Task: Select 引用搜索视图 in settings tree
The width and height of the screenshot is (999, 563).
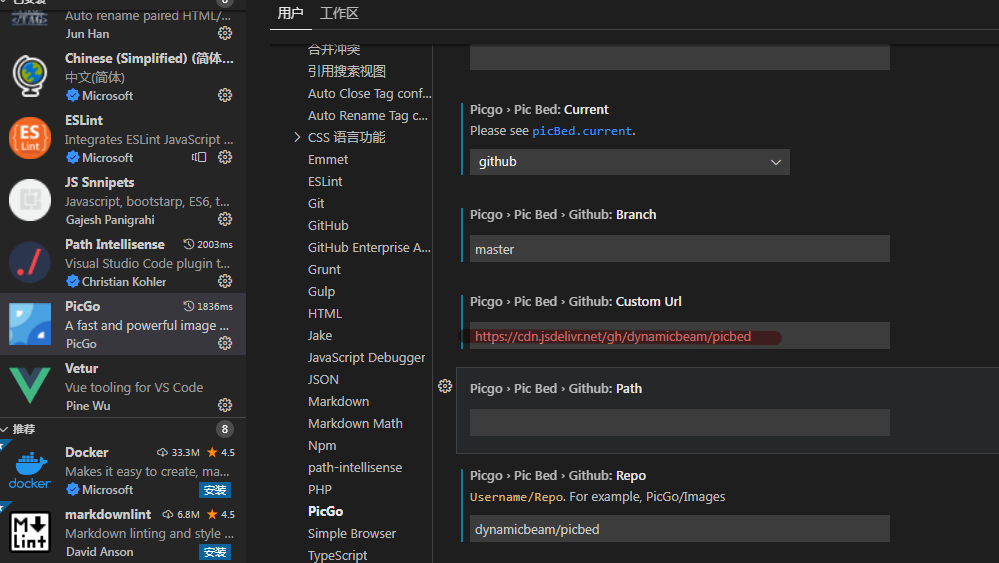Action: (347, 71)
